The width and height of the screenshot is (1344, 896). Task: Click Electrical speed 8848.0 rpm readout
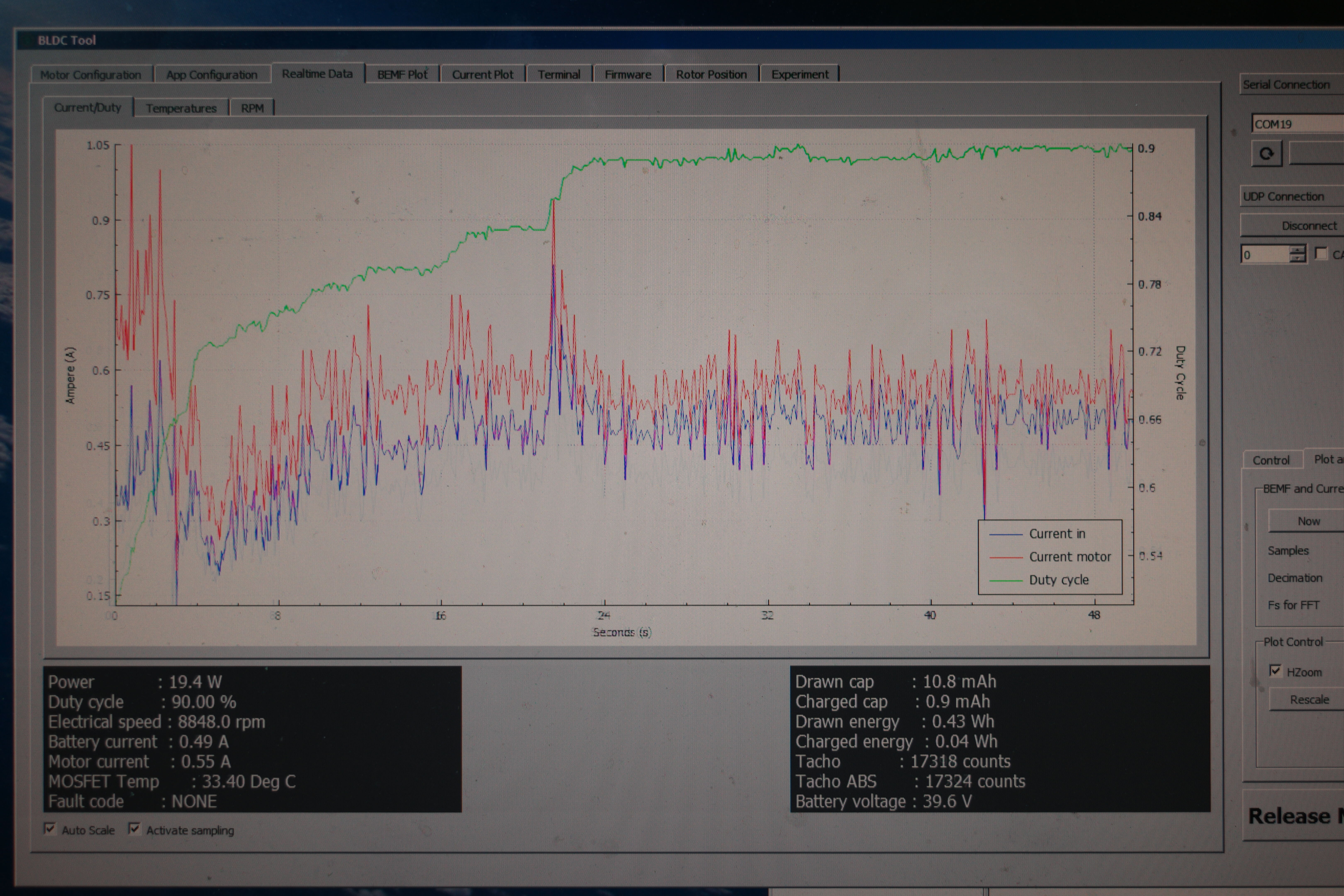[157, 722]
